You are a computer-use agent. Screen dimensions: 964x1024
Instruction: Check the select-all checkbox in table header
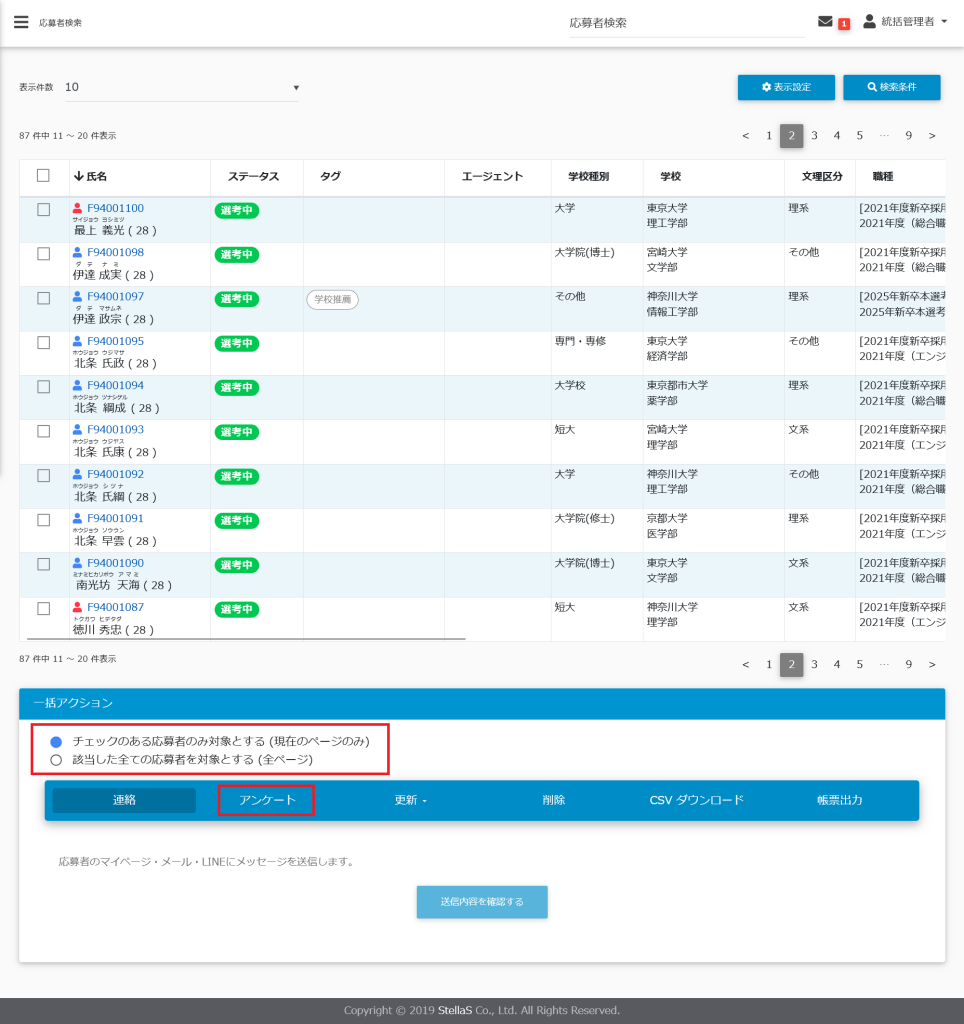click(43, 176)
